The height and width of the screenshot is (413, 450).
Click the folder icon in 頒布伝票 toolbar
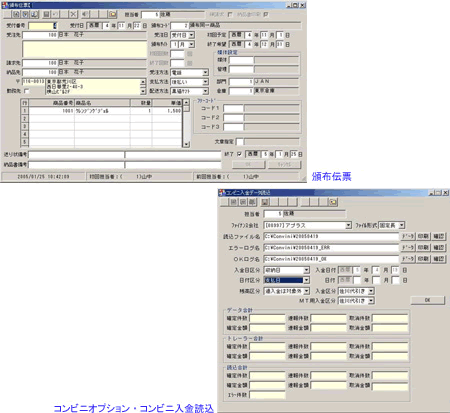click(113, 14)
